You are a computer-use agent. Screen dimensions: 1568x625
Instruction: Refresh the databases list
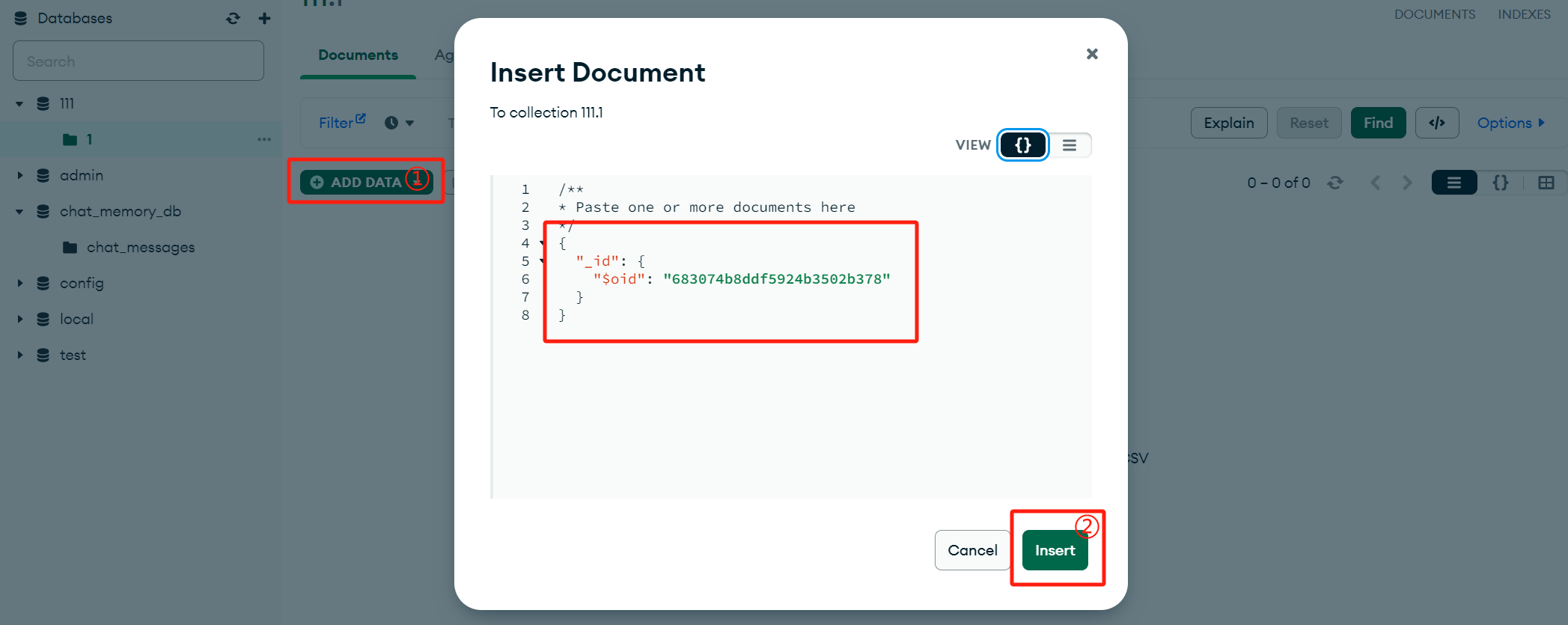coord(234,18)
